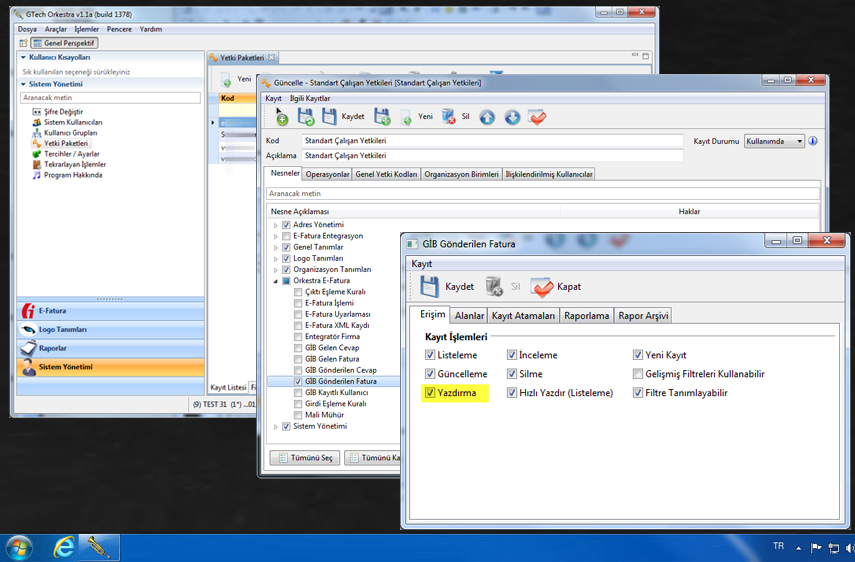The height and width of the screenshot is (562, 855).
Task: Close the Yetki Paketleri tab
Action: pos(272,57)
